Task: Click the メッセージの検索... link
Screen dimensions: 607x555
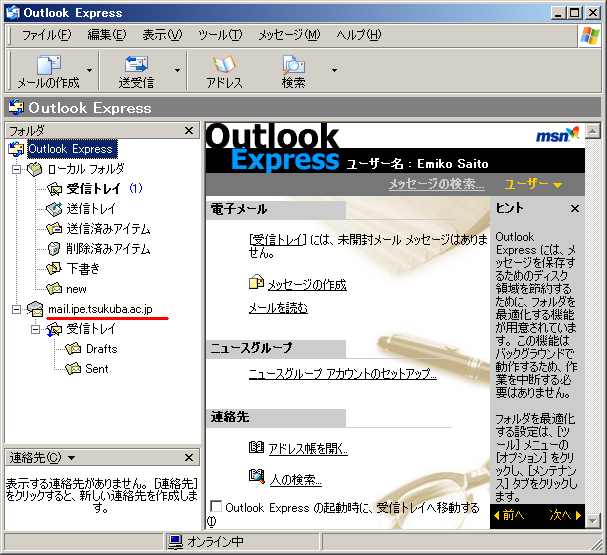Action: click(x=436, y=184)
